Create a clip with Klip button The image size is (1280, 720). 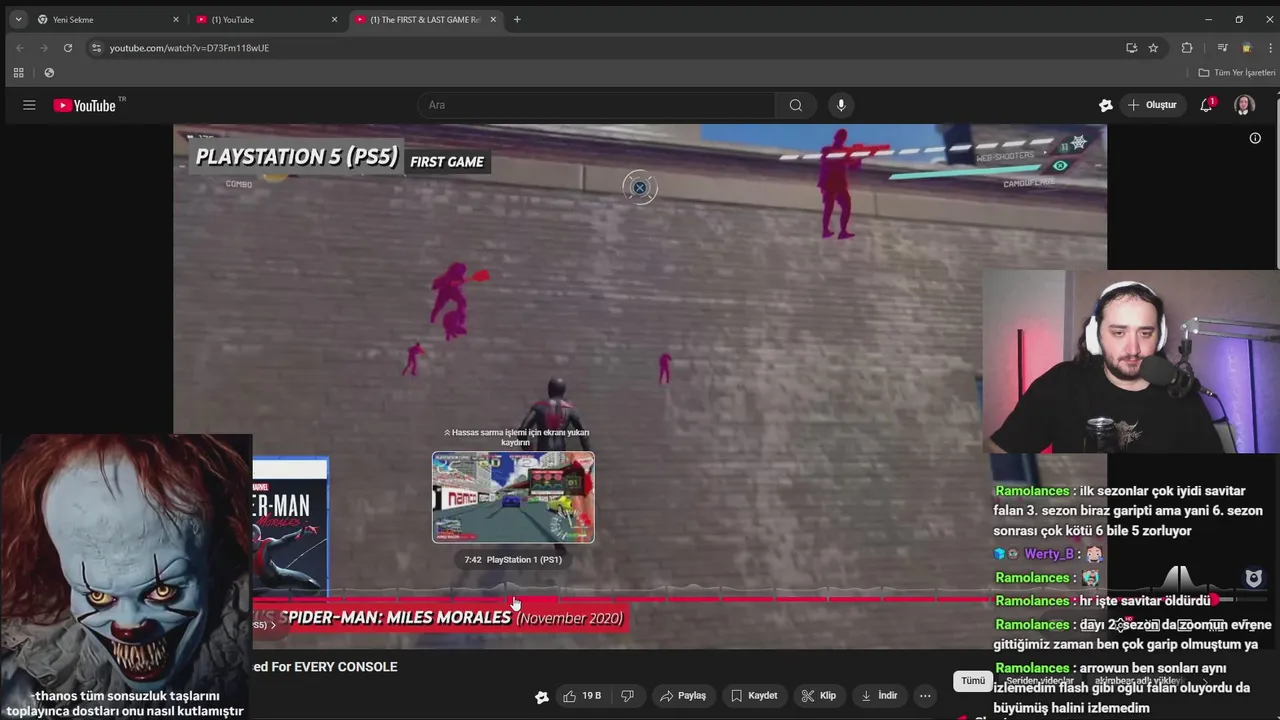coord(819,696)
